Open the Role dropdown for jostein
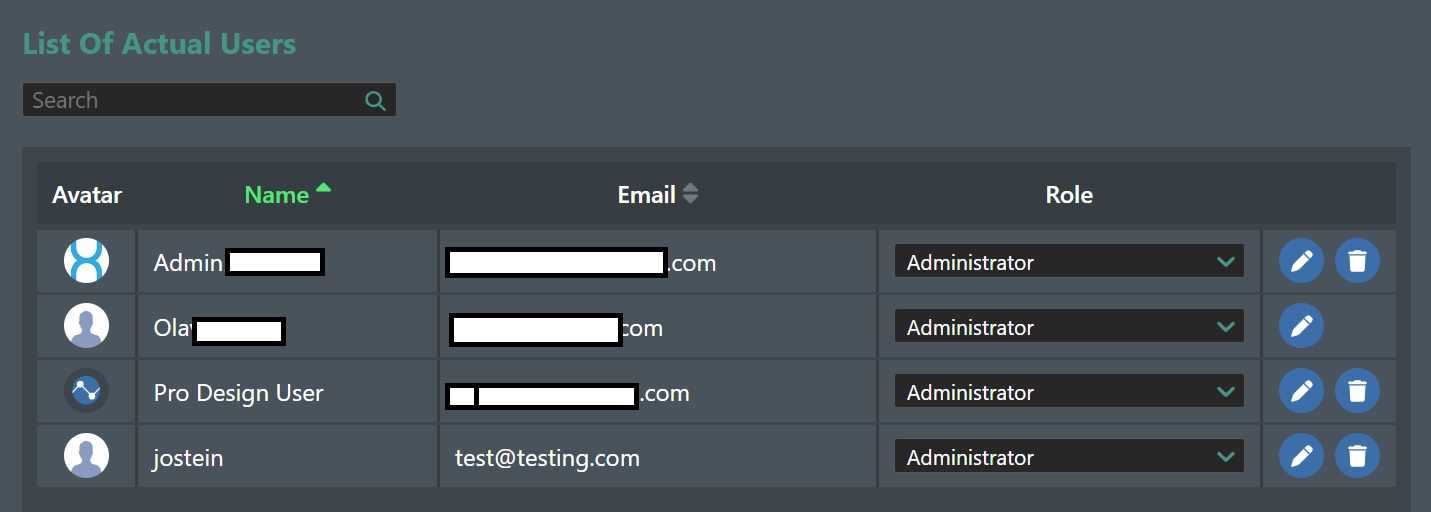The width and height of the screenshot is (1431, 512). tap(1069, 456)
